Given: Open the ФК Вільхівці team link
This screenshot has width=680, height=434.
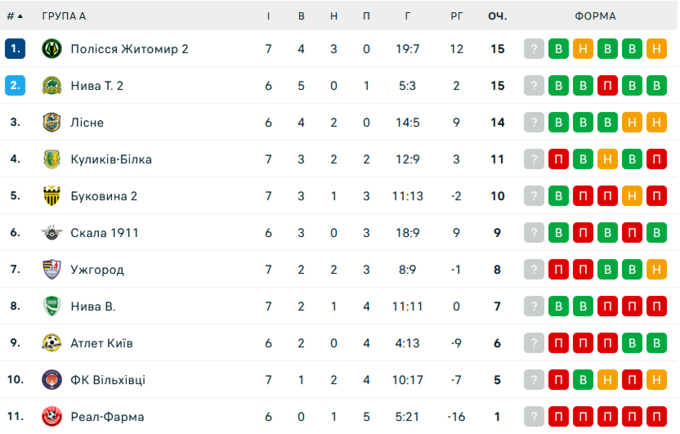Looking at the screenshot, I should point(107,380).
